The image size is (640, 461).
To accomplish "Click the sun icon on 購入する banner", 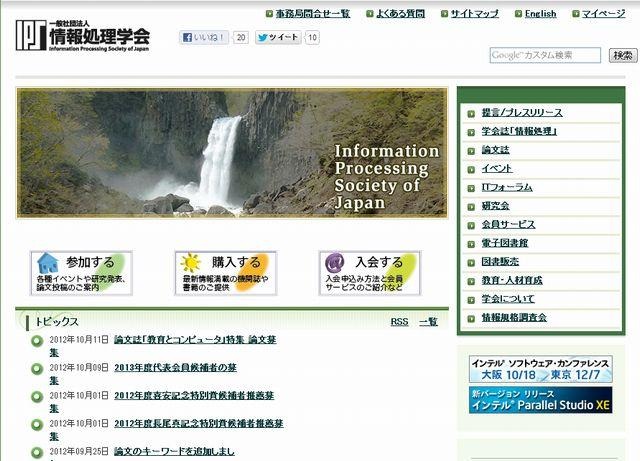I will pyautogui.click(x=190, y=263).
